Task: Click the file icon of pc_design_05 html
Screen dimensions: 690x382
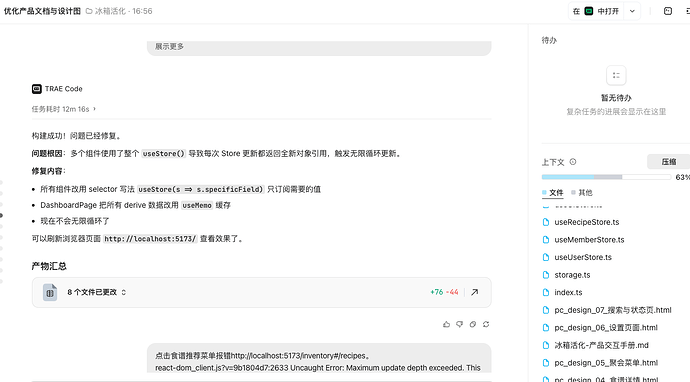Action: click(x=546, y=363)
